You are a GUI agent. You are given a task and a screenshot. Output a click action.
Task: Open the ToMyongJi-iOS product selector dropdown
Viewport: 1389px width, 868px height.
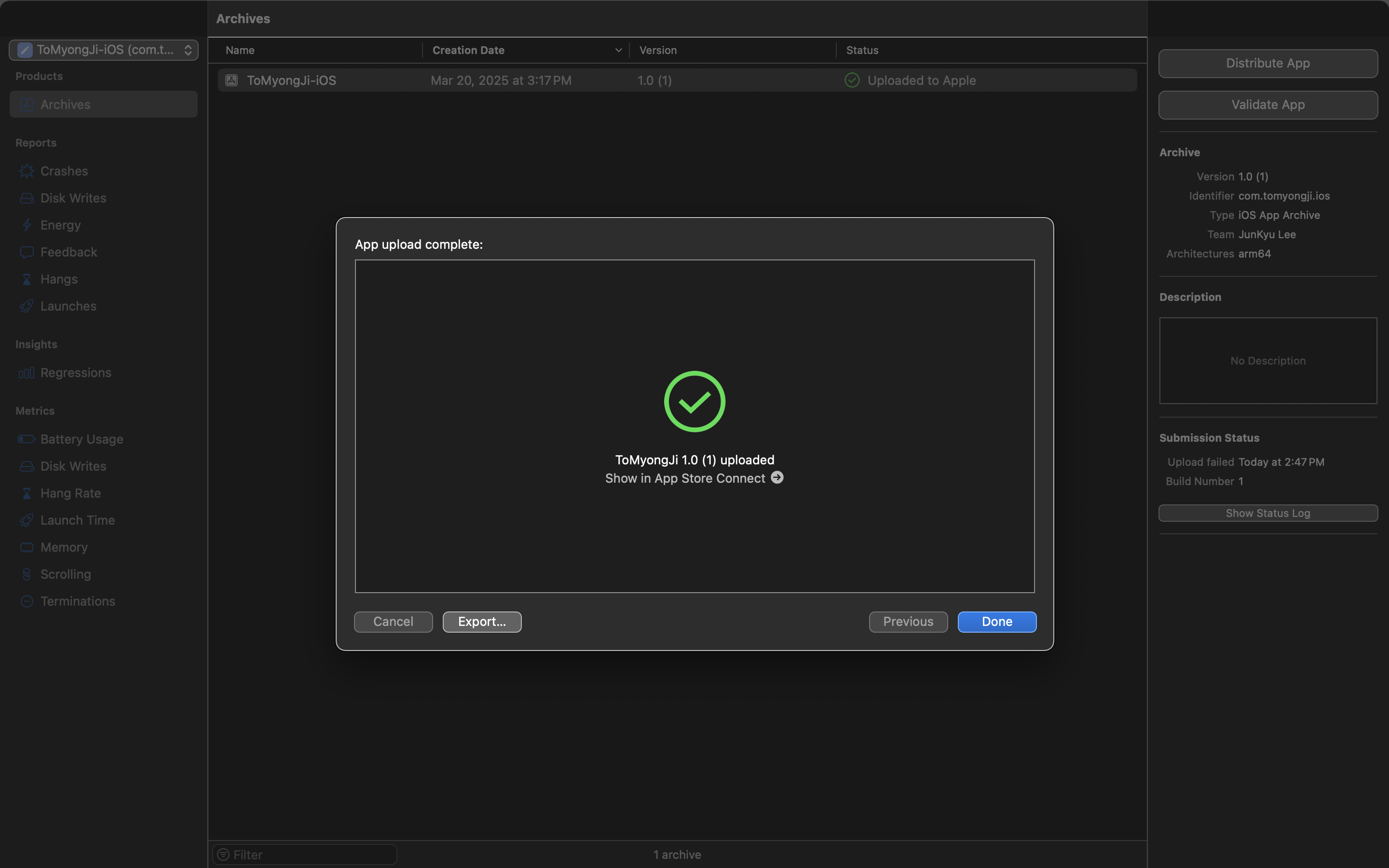click(104, 50)
